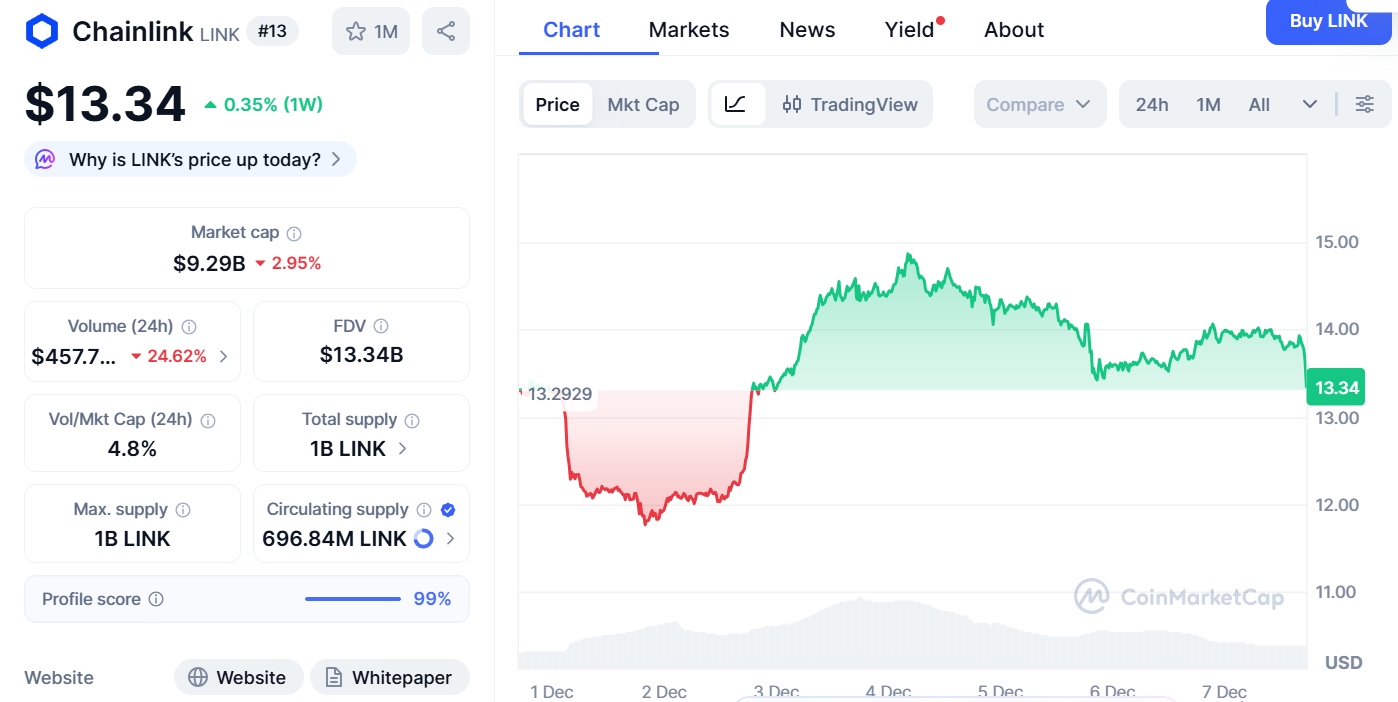
Task: Click the Profile score info icon
Action: 156,599
